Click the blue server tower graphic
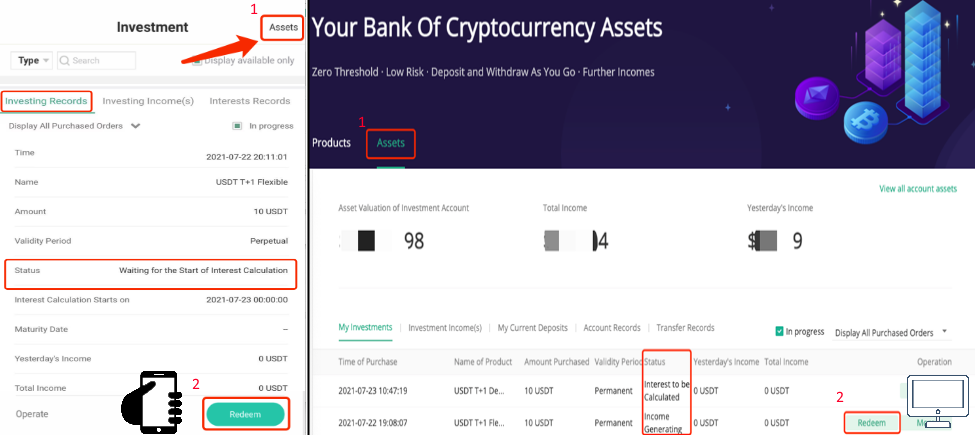Image resolution: width=975 pixels, height=435 pixels. coord(919,62)
